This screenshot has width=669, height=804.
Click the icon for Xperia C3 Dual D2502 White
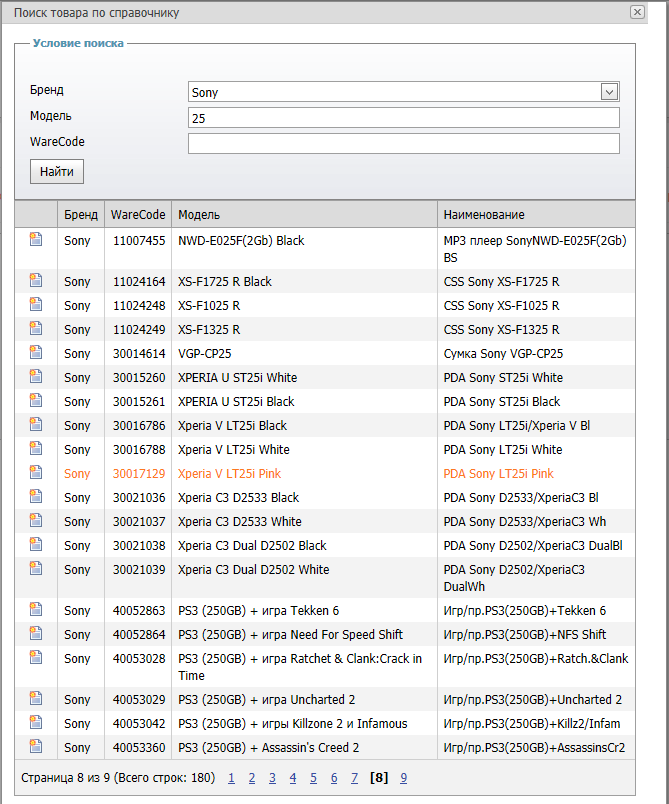click(x=36, y=568)
